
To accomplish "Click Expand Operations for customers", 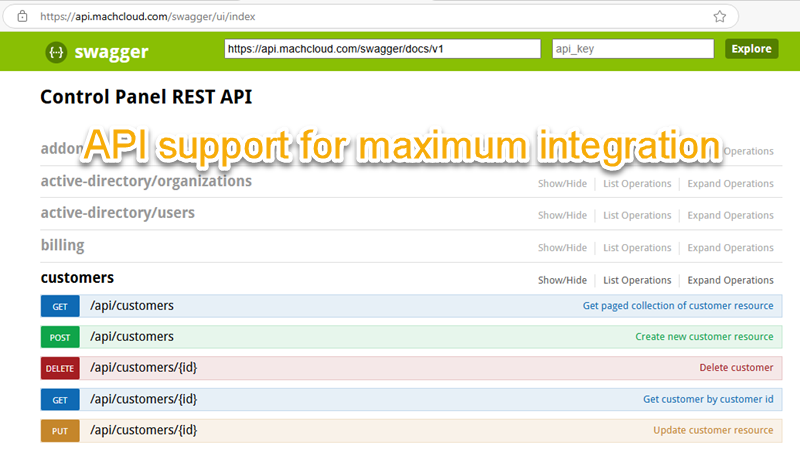I will click(730, 280).
